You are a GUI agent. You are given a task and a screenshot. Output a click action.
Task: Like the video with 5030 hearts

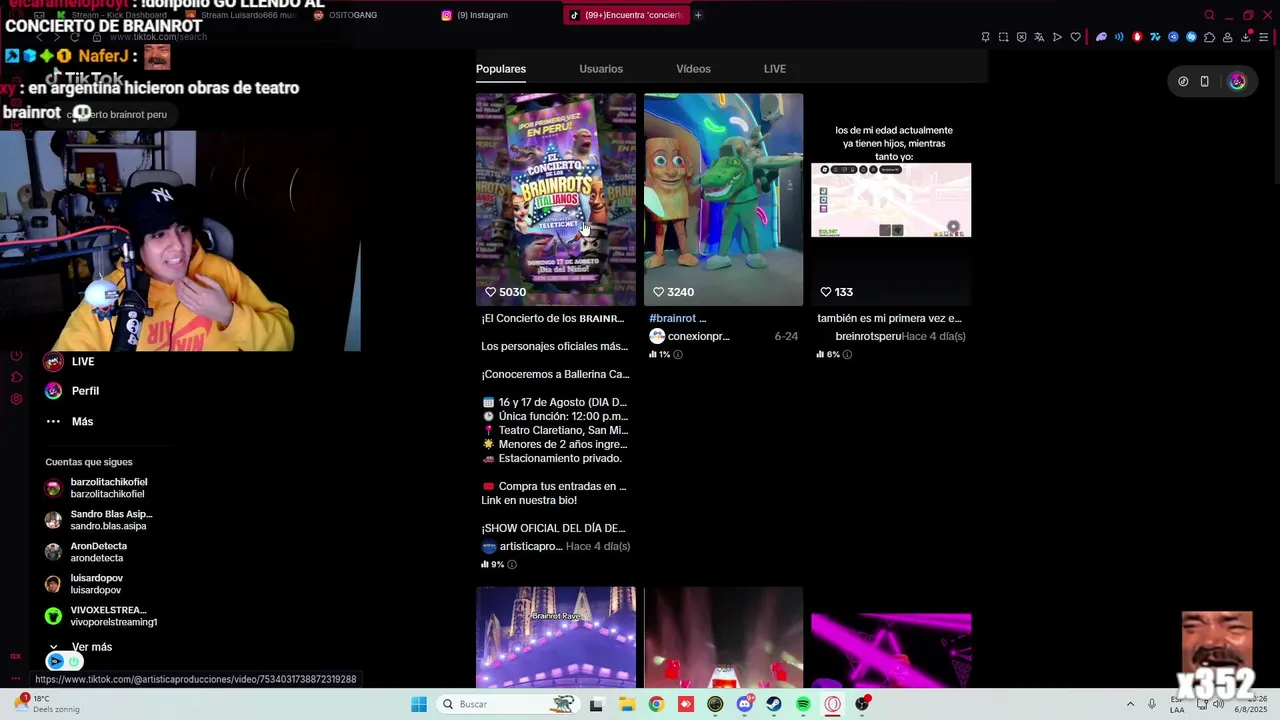[491, 292]
